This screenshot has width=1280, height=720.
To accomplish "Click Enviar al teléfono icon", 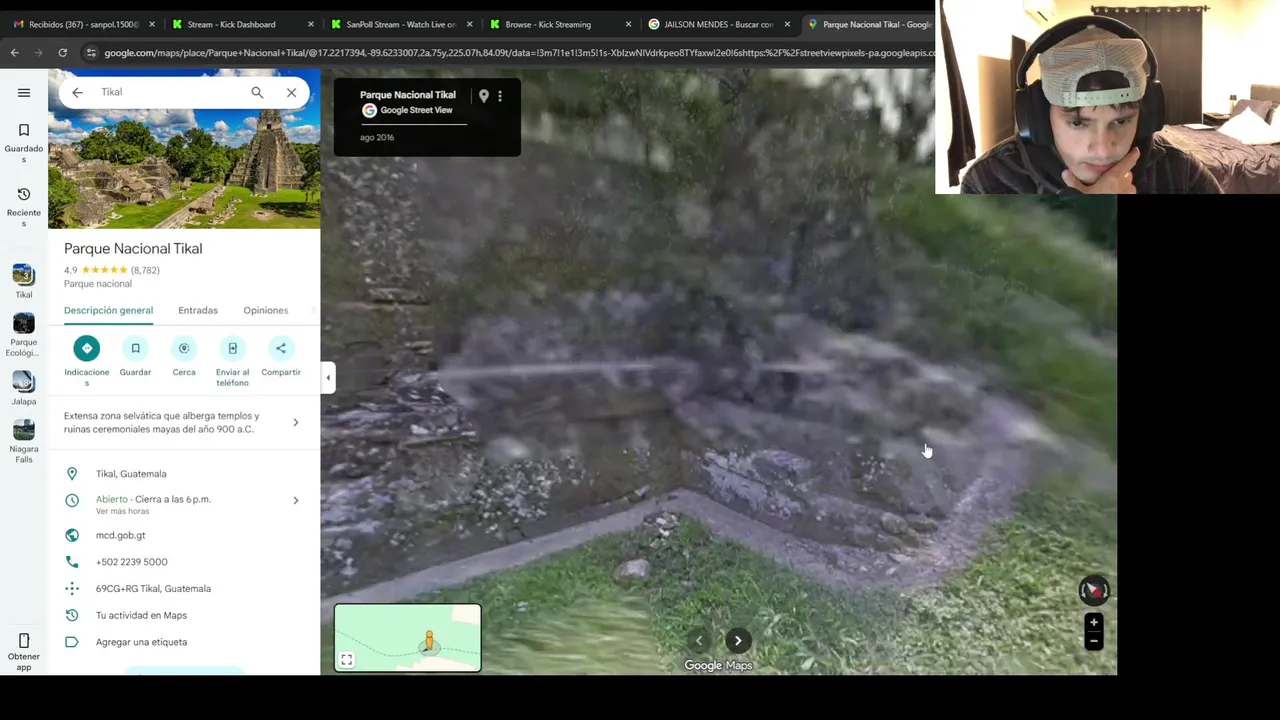I will pos(232,348).
